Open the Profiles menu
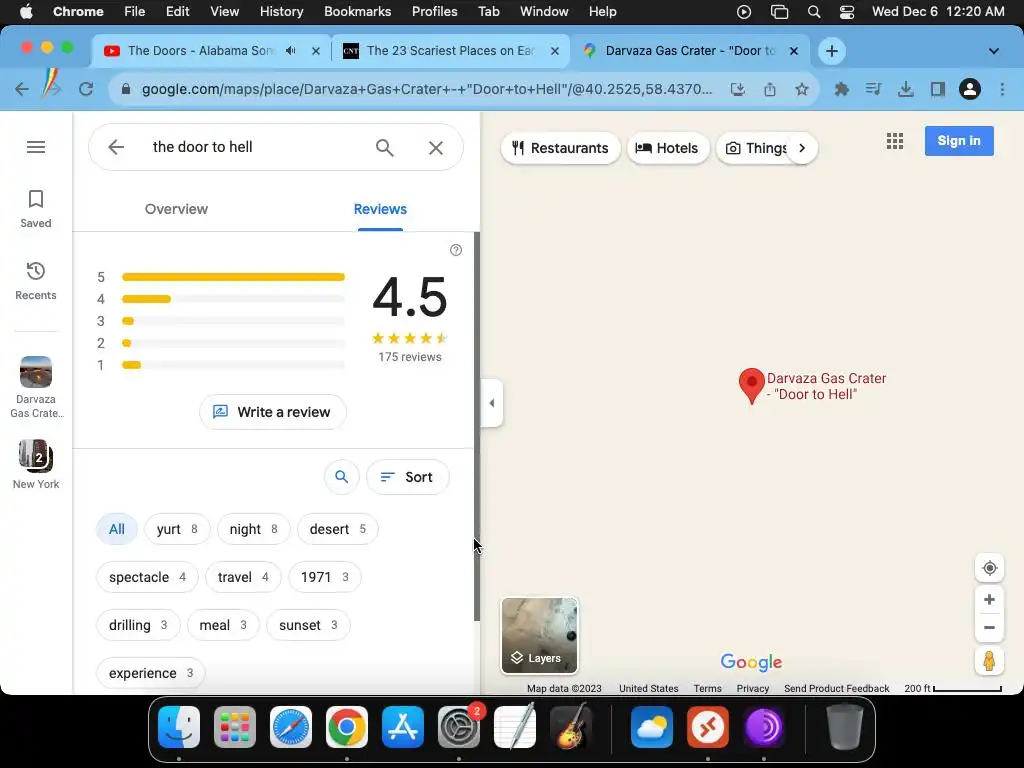This screenshot has width=1024, height=768. point(434,12)
